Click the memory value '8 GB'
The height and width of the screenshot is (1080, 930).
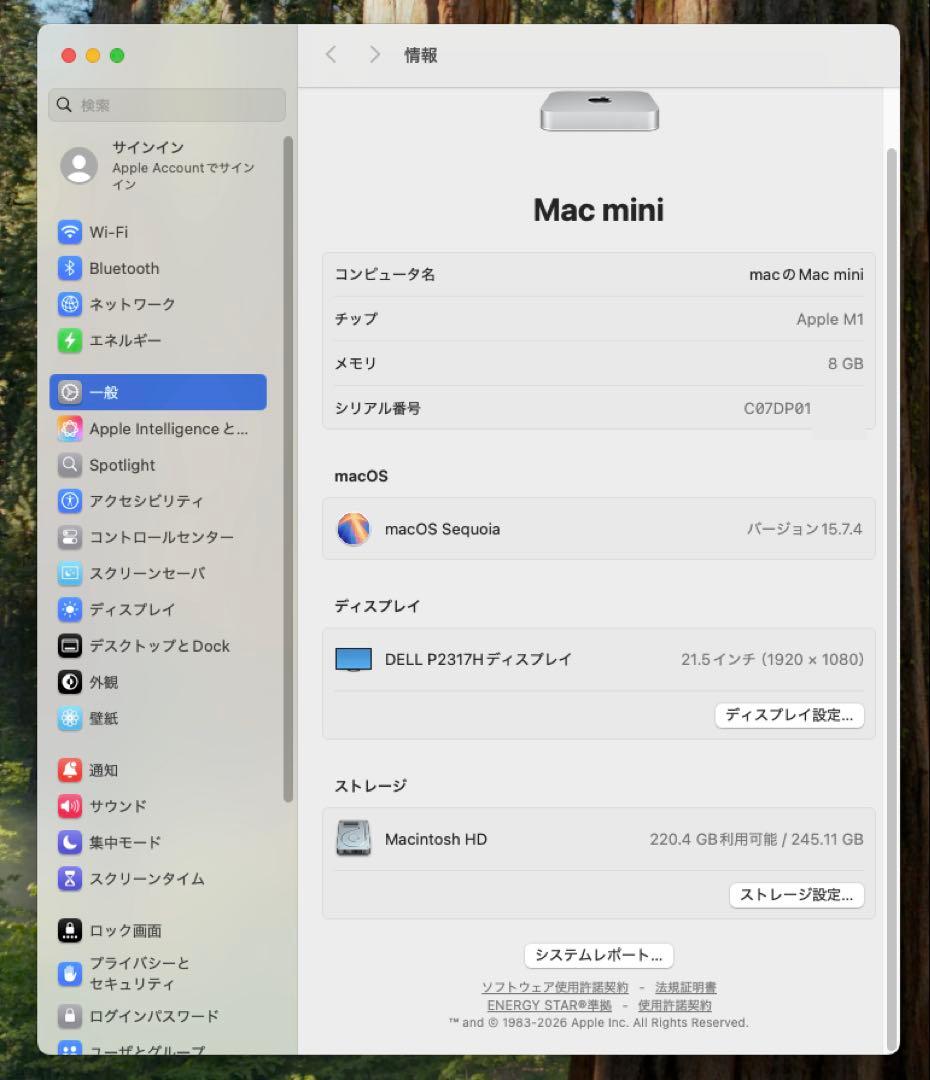pyautogui.click(x=845, y=364)
